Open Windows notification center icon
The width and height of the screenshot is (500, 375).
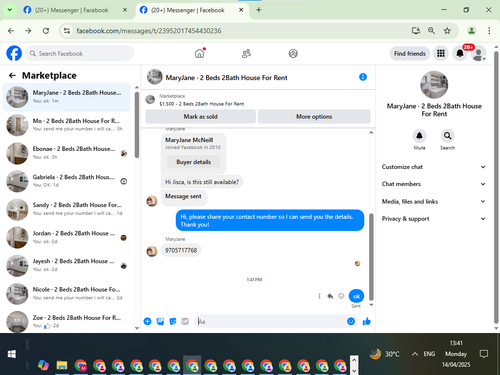click(484, 354)
